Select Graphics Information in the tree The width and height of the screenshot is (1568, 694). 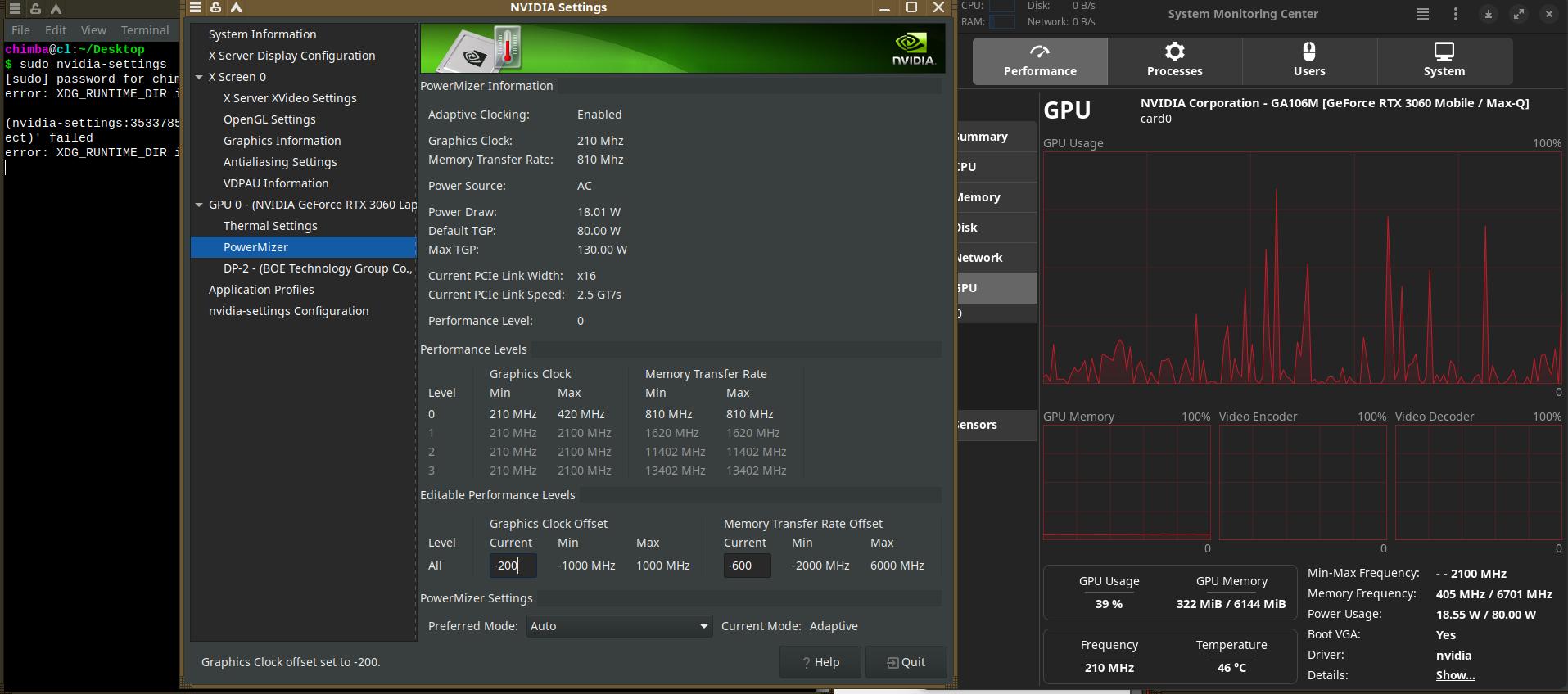click(x=282, y=141)
